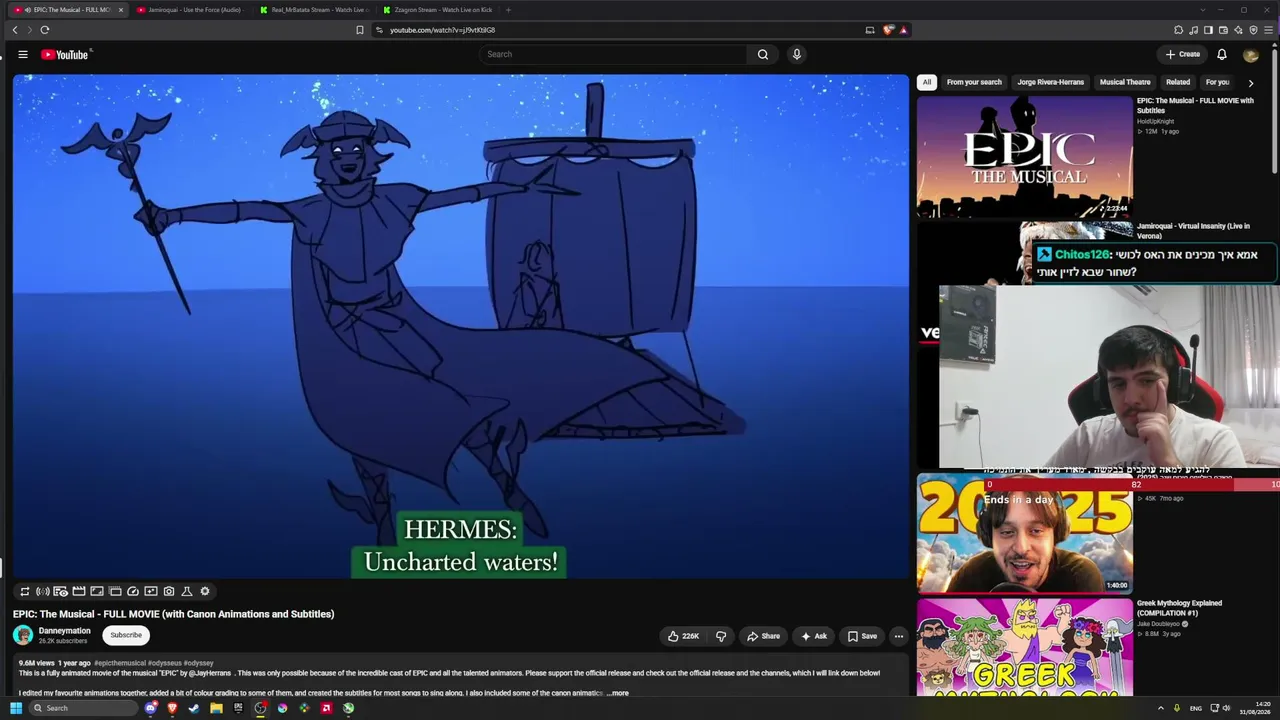Select the All filter chip

(927, 82)
